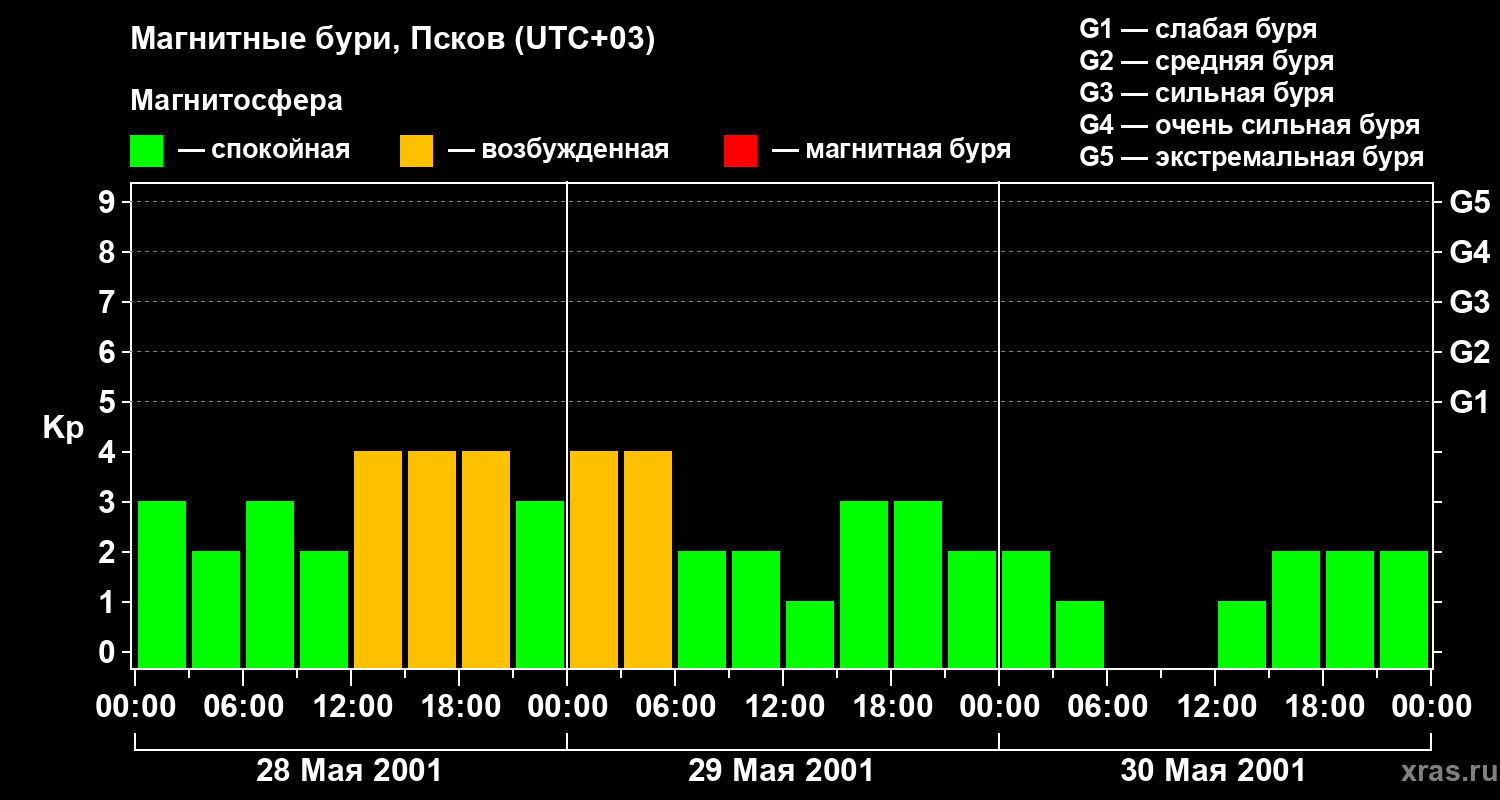Click the right-axis 'G1' level label
Image resolution: width=1500 pixels, height=800 pixels.
(1469, 402)
